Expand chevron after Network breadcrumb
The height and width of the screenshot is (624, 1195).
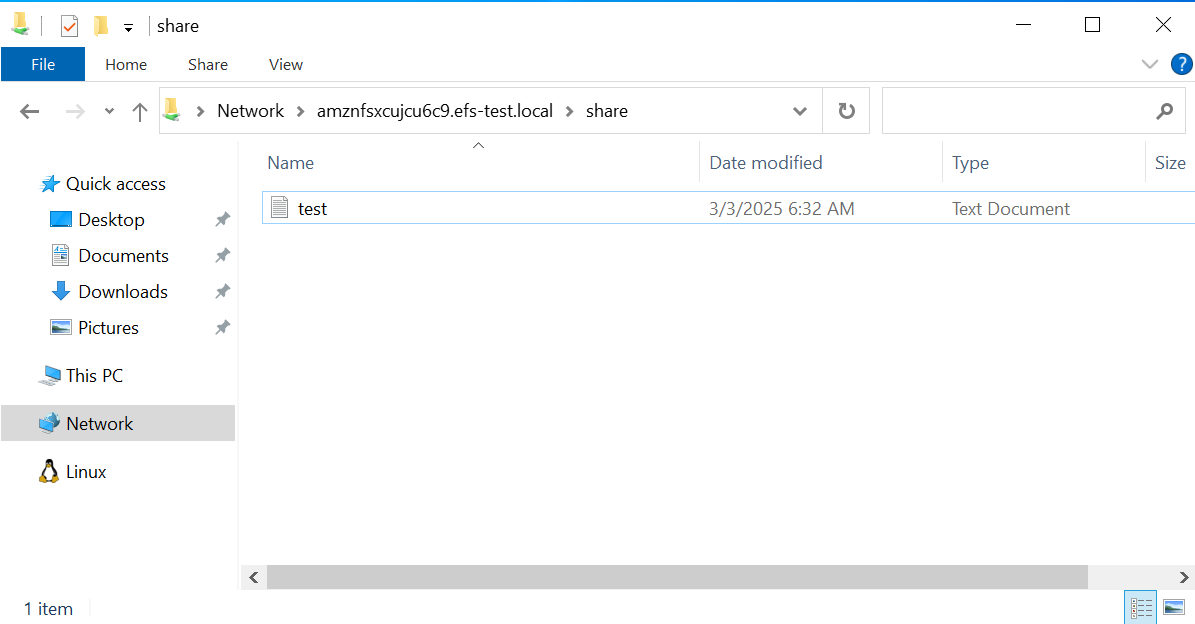300,111
